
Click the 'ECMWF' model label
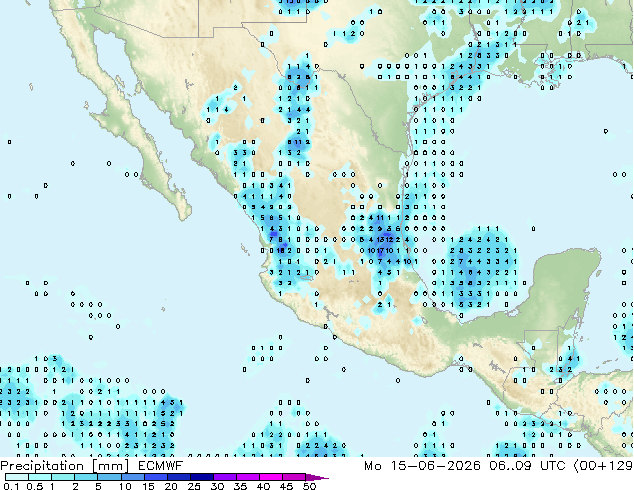coord(161,466)
